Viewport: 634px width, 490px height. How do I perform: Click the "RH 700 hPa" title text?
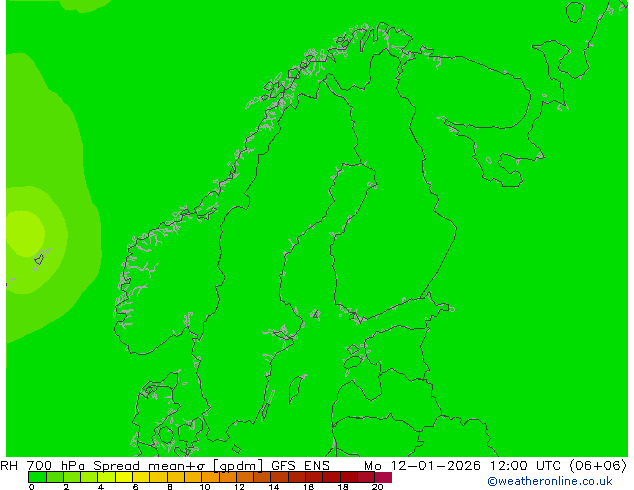tap(42, 466)
